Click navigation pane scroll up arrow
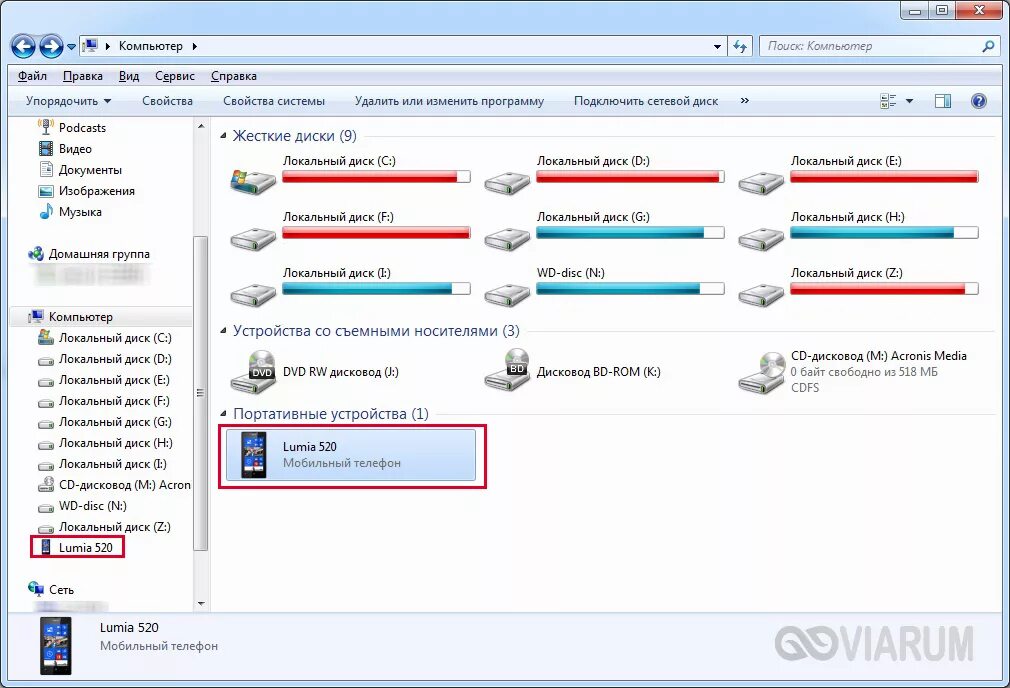 pos(201,126)
